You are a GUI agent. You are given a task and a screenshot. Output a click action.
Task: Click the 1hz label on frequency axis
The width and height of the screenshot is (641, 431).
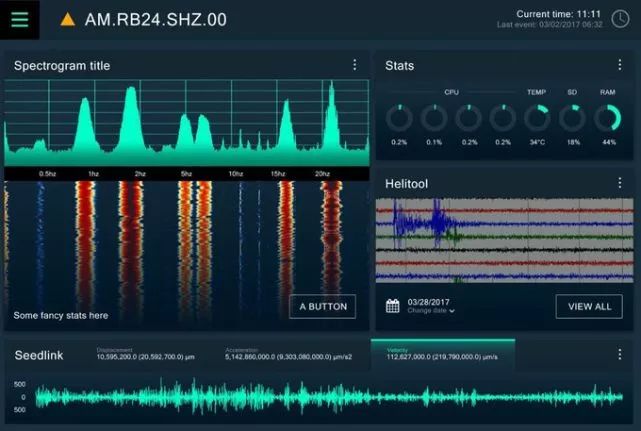(x=94, y=174)
